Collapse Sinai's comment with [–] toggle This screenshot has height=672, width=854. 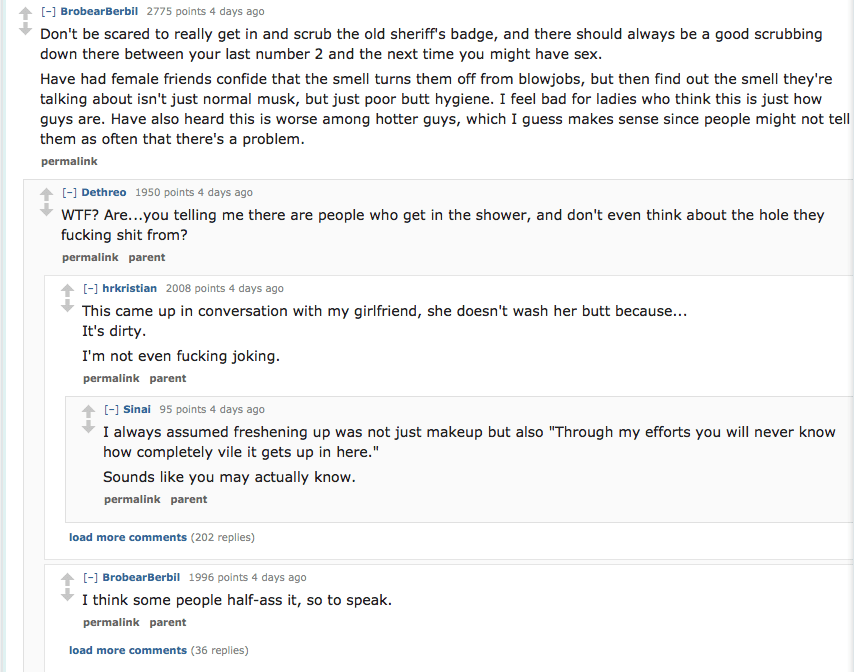pos(112,409)
